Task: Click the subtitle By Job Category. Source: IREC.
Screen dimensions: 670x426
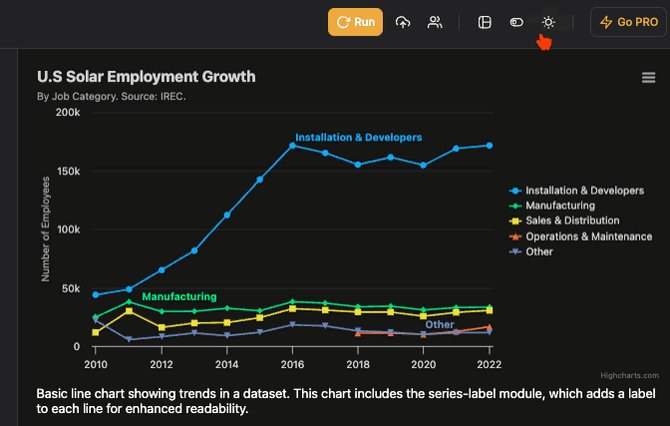Action: click(111, 97)
